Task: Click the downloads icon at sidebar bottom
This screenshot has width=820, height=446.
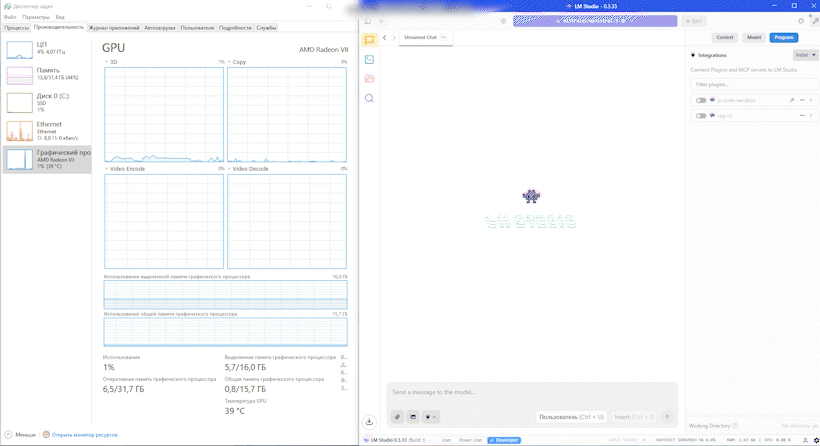Action: [x=369, y=422]
